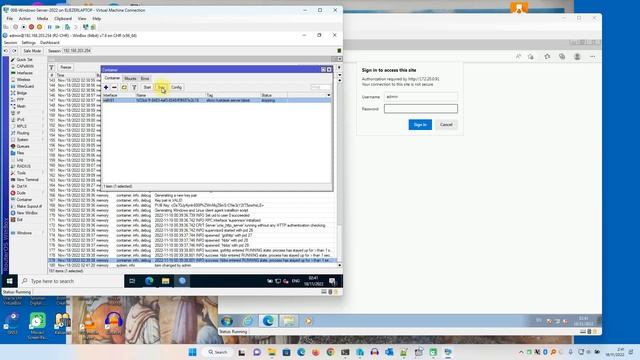The height and width of the screenshot is (360, 640).
Task: Open filter in the Container window toolbar
Action: click(134, 87)
